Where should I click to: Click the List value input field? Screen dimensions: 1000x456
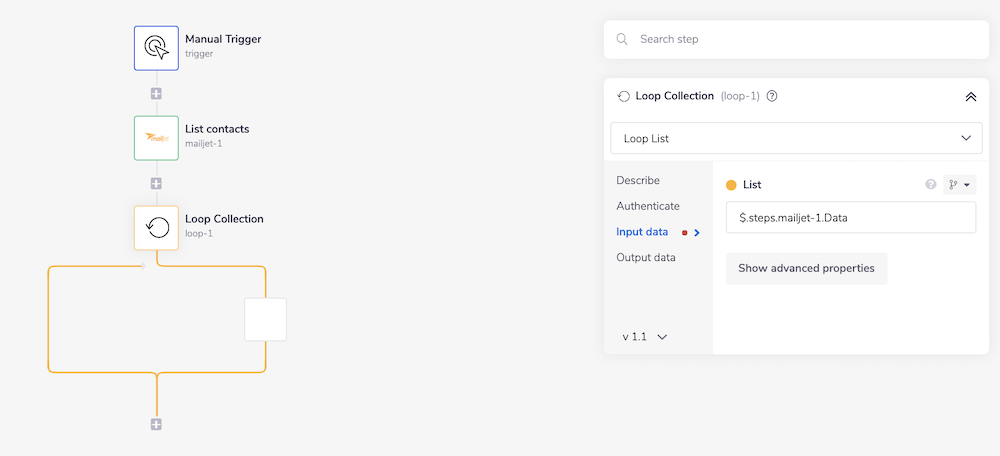tap(850, 218)
